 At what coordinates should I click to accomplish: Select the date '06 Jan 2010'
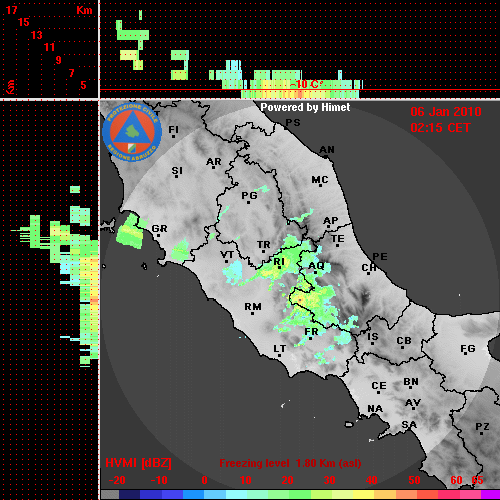[x=446, y=112]
